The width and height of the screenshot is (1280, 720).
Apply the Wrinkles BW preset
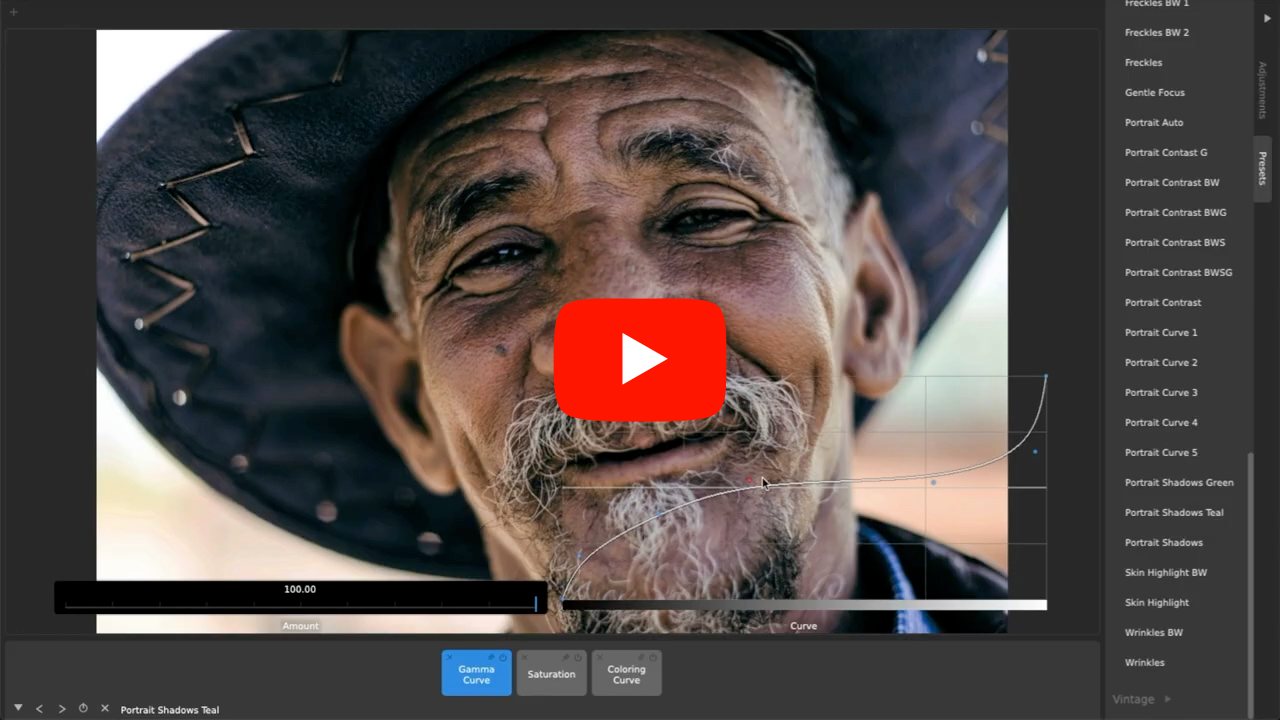[x=1154, y=633]
